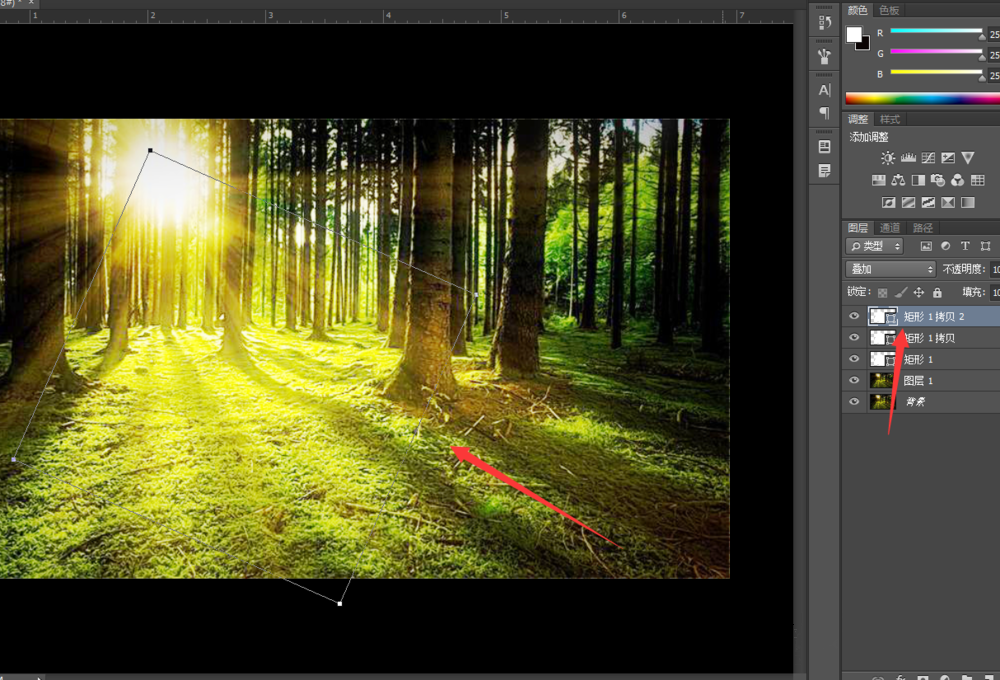Image resolution: width=1000 pixels, height=680 pixels.
Task: Click the foreground color swatch
Action: coord(853,34)
